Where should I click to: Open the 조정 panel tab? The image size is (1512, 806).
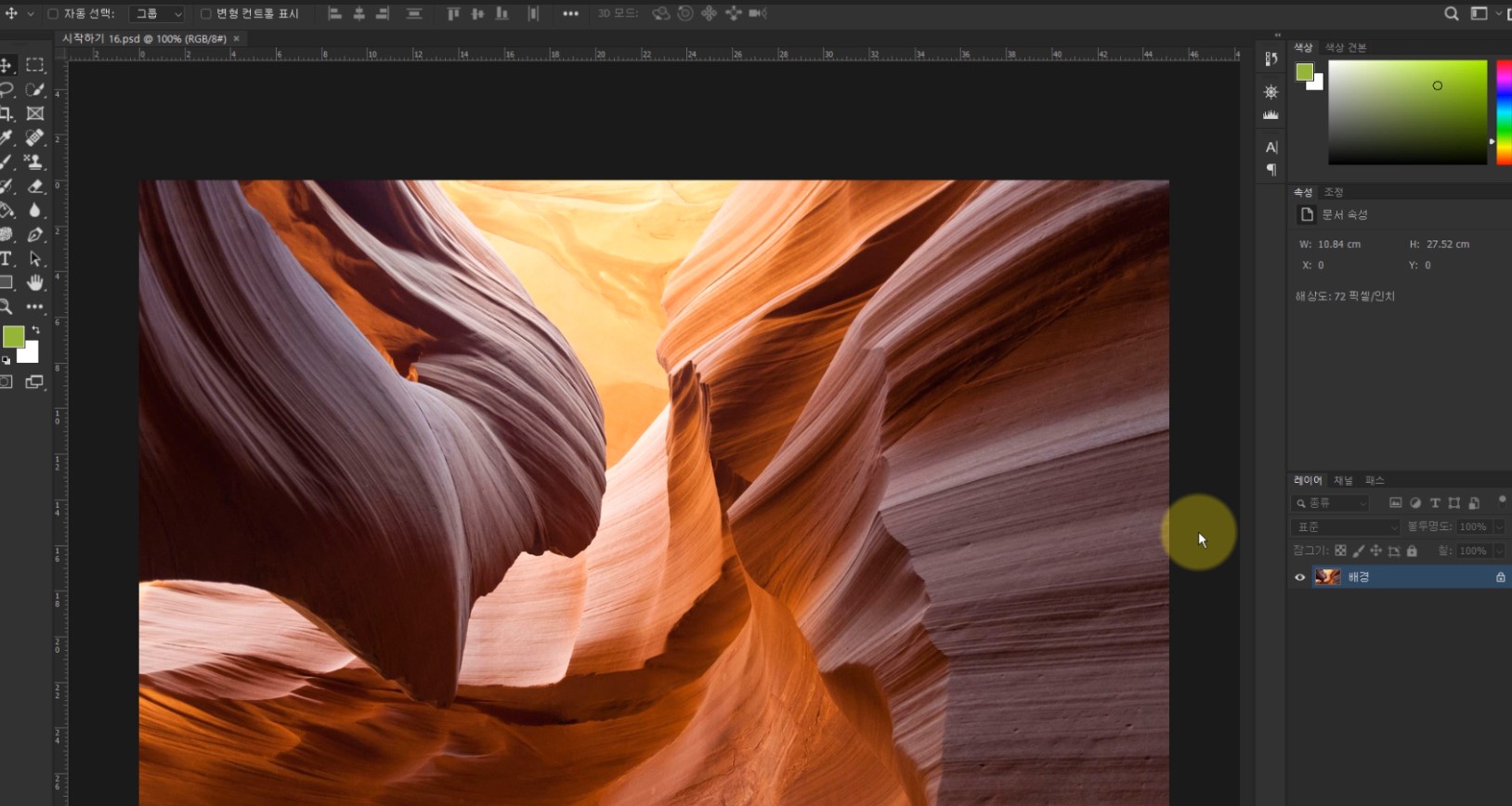tap(1334, 192)
